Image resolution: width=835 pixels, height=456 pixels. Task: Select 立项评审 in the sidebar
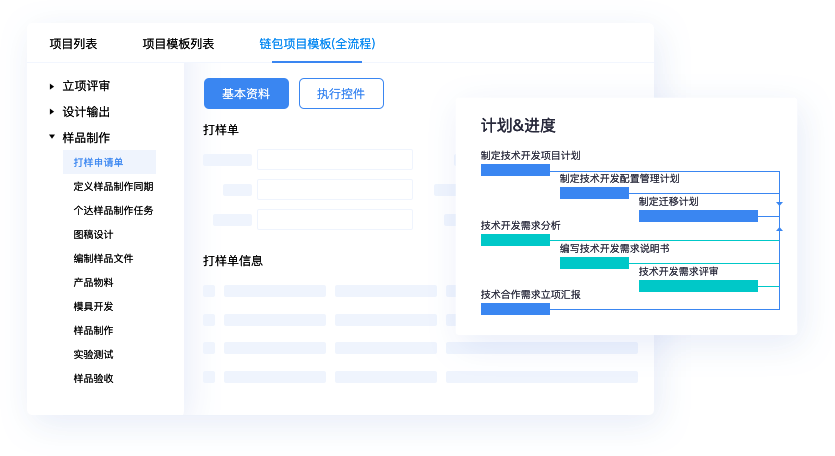[x=86, y=86]
